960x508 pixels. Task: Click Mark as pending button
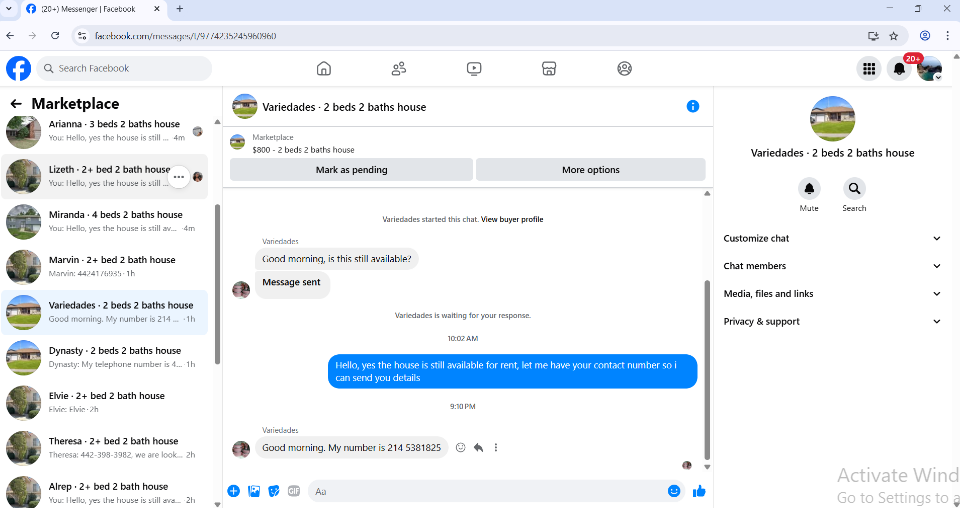pos(351,170)
